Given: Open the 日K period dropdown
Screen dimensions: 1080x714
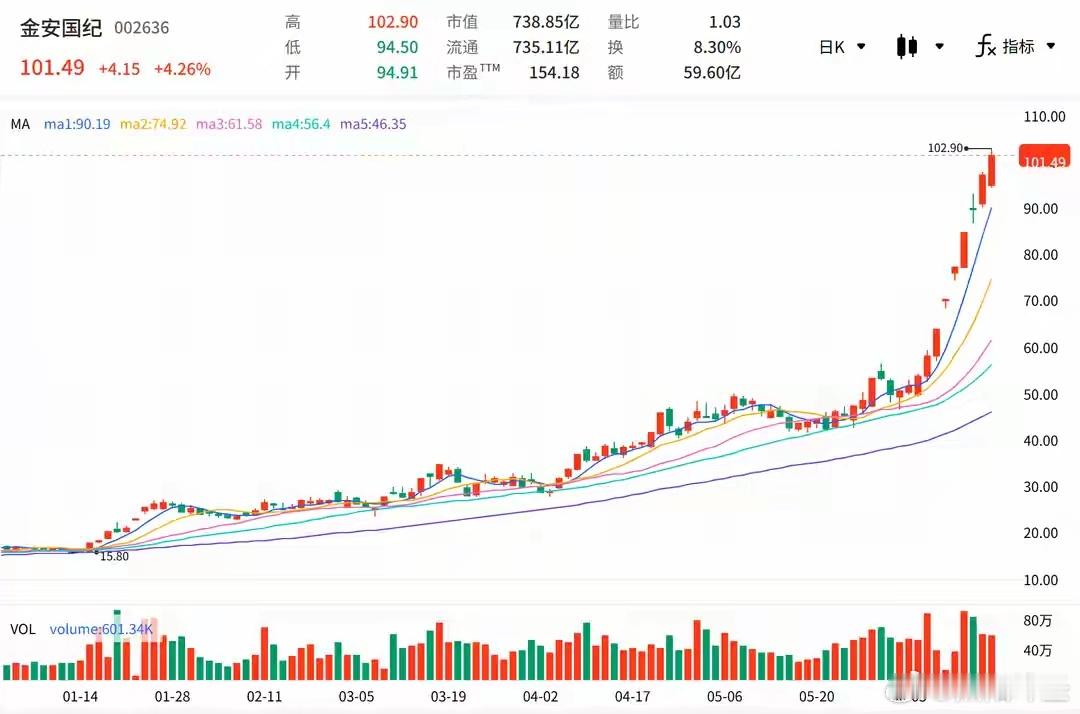Looking at the screenshot, I should click(842, 47).
